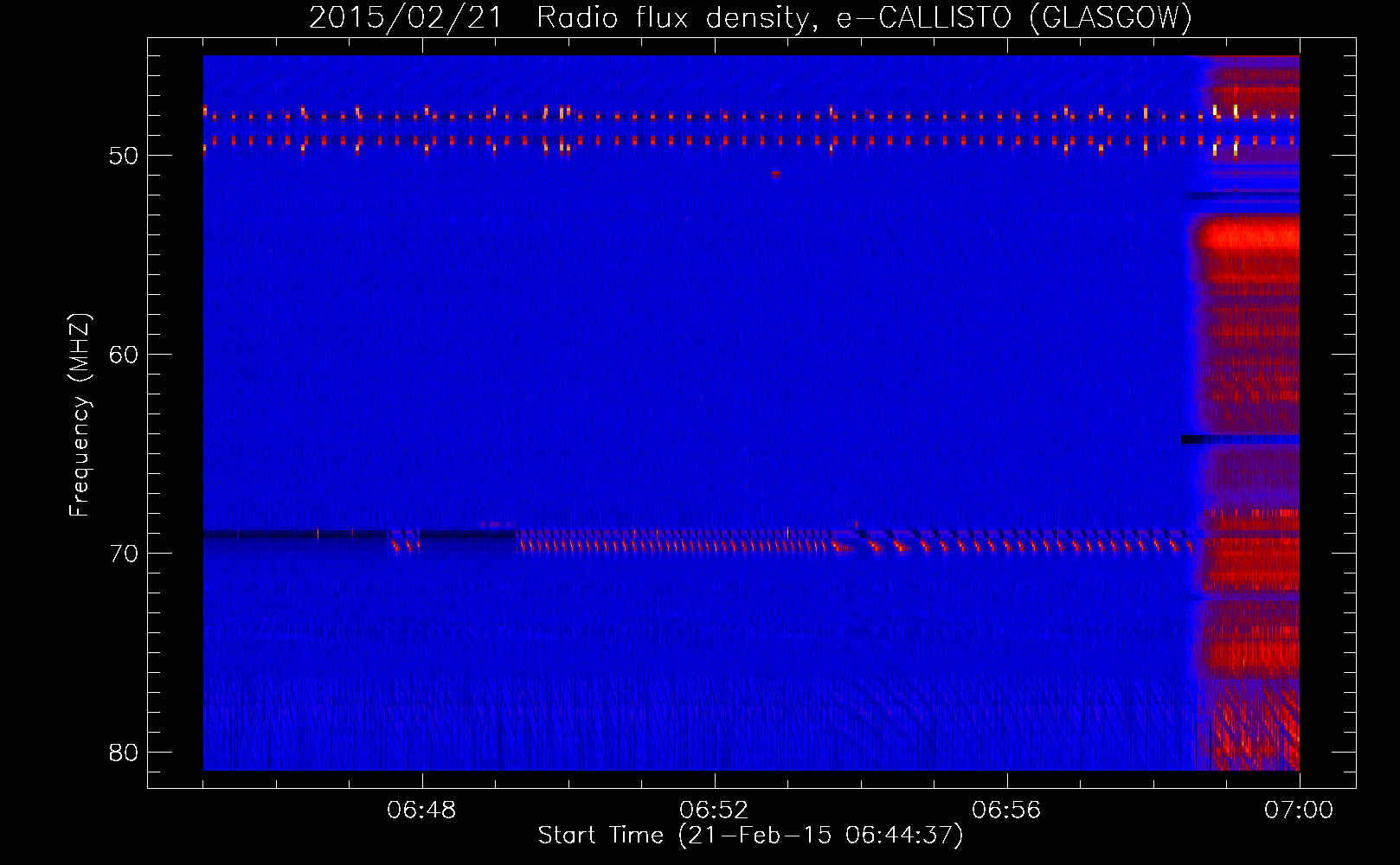
Task: Click the "Start Time (21-Feb-15 06:44:37)" label
Action: point(750,836)
